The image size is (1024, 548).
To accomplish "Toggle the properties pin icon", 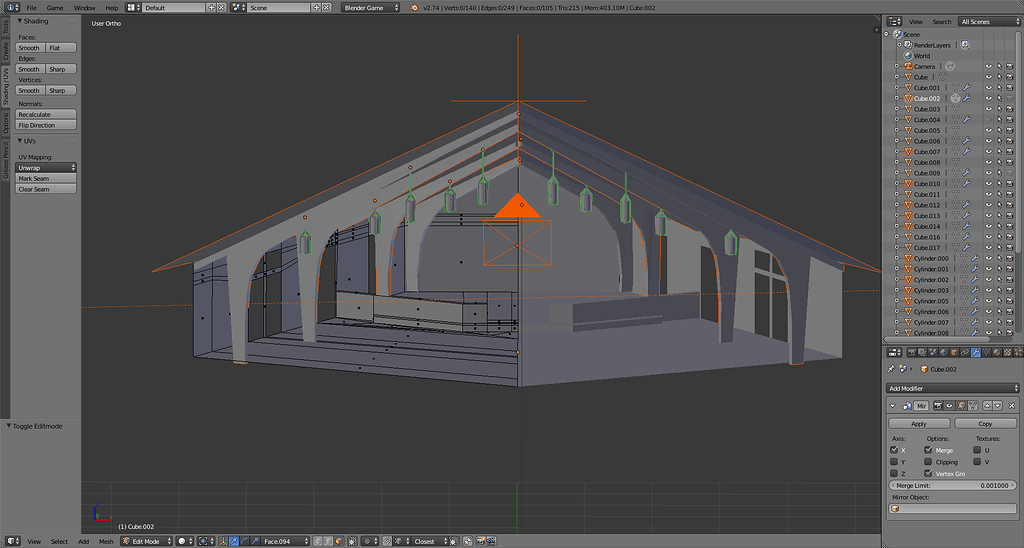I will [891, 368].
